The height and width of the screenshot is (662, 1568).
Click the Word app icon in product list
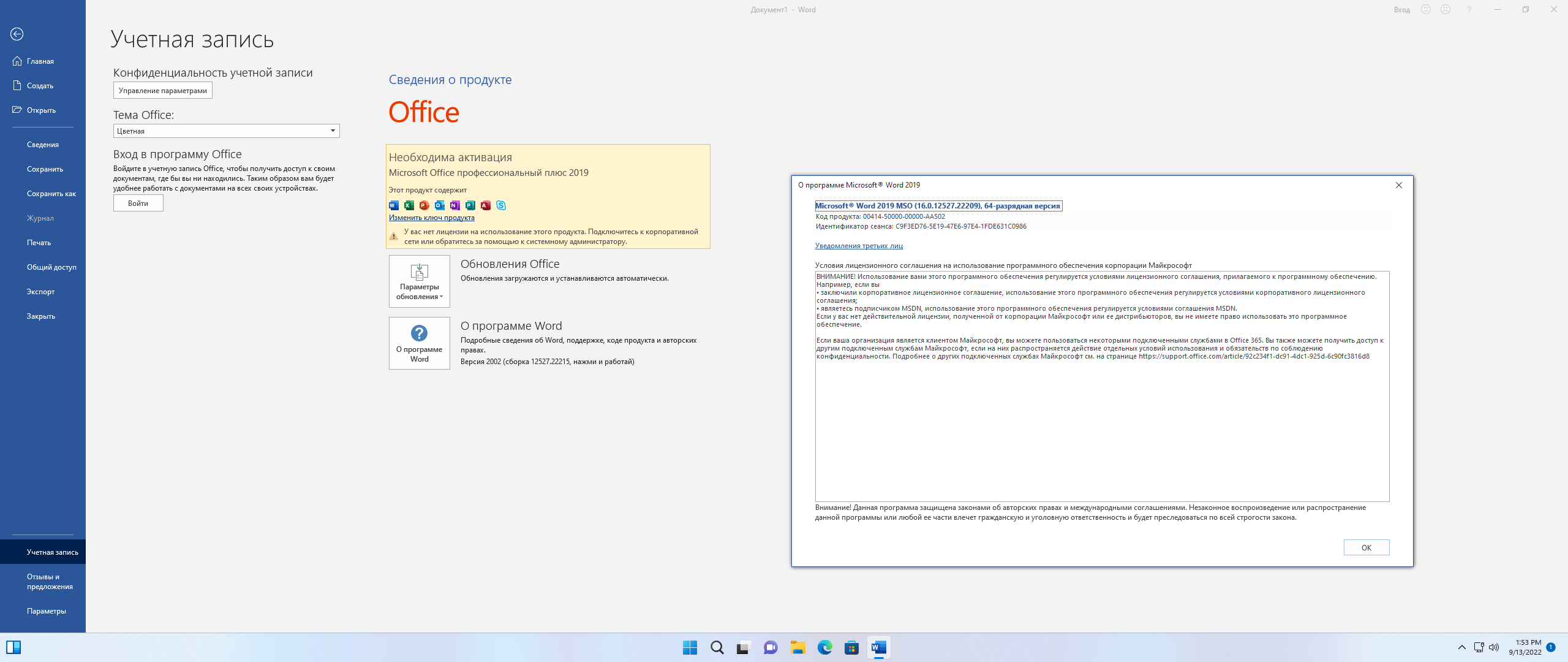(x=394, y=205)
